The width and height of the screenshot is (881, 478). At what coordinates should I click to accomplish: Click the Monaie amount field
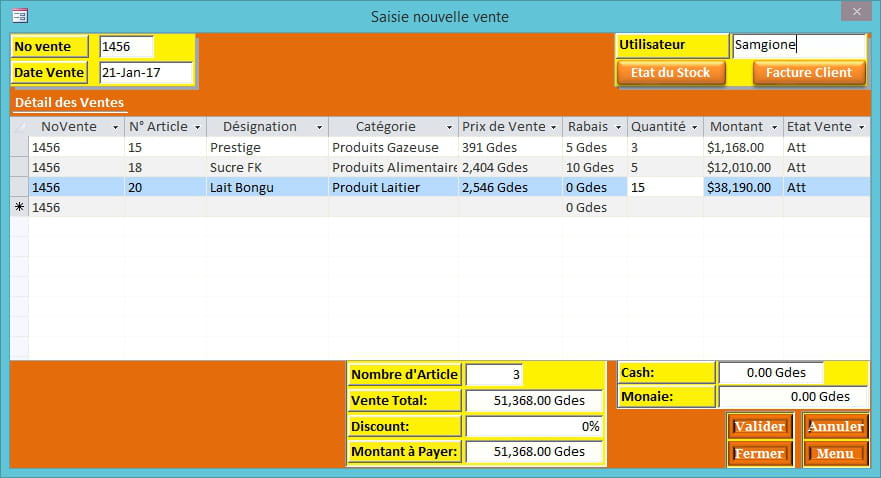pos(793,397)
